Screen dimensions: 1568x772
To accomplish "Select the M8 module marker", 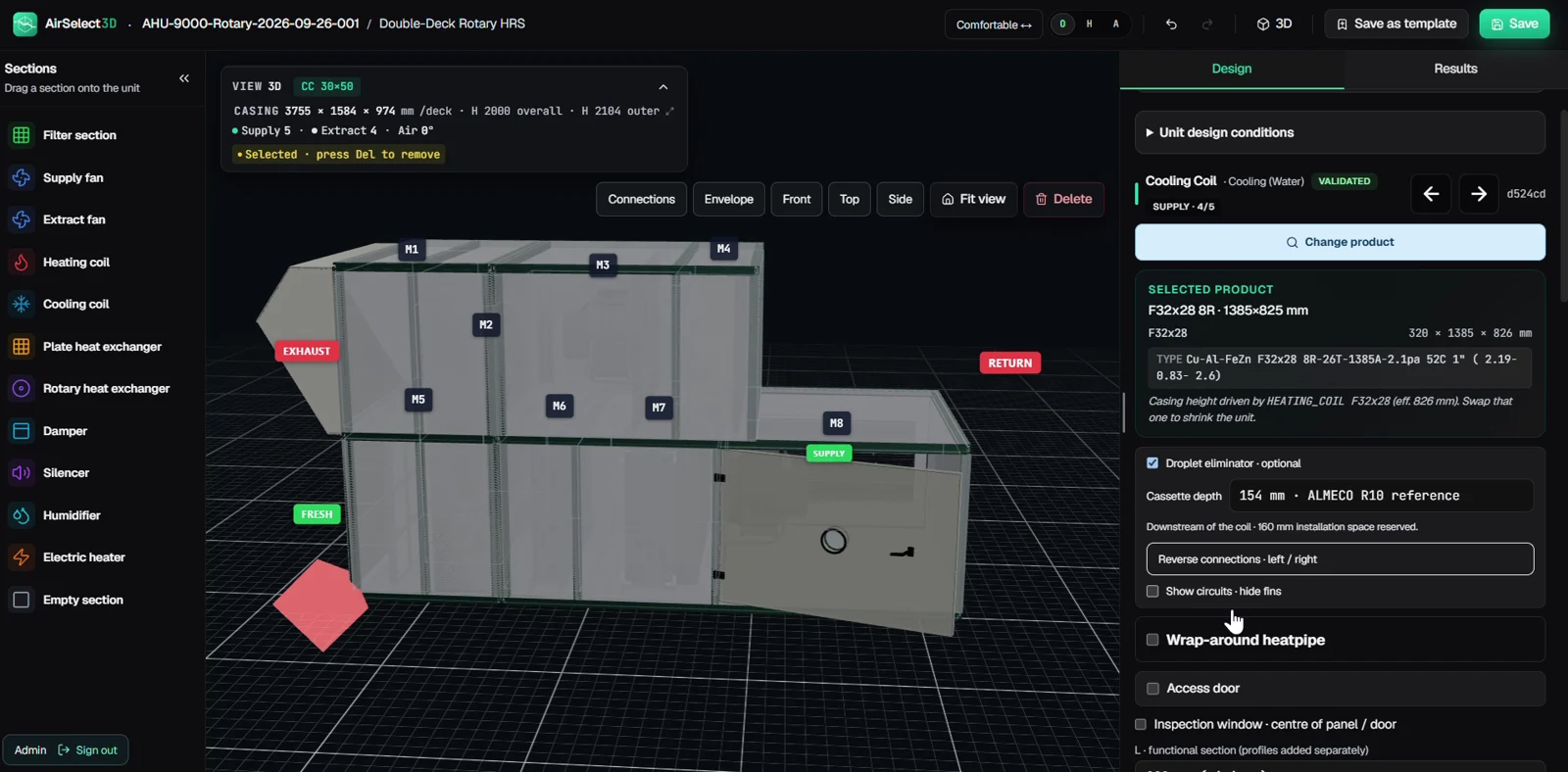I will pyautogui.click(x=836, y=423).
